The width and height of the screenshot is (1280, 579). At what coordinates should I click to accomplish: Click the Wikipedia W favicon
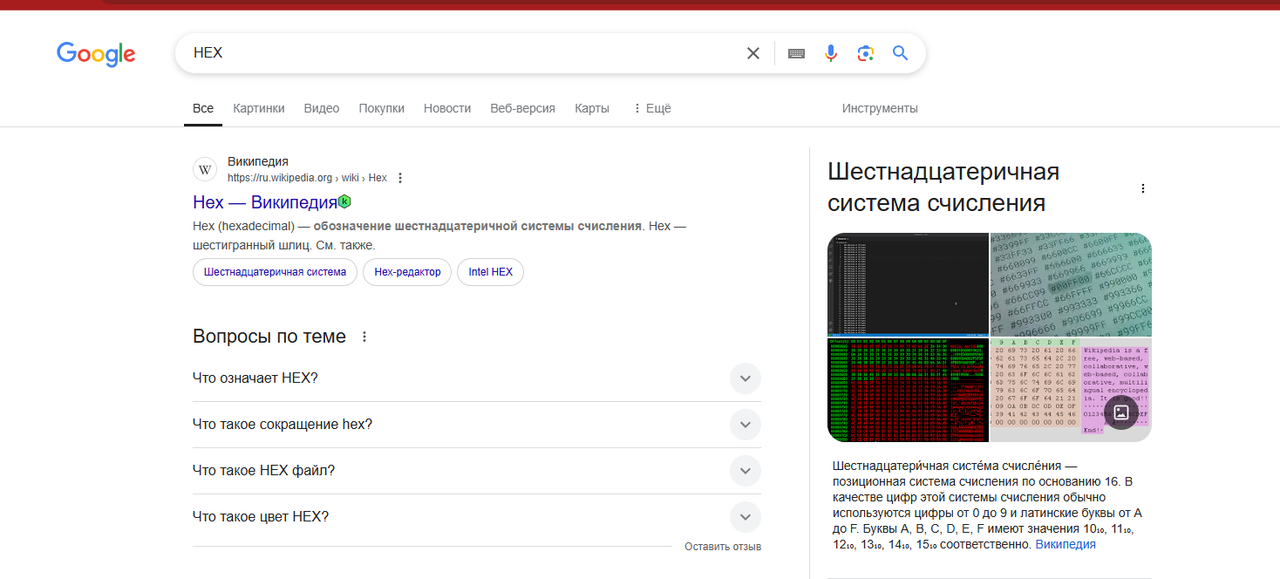click(x=205, y=169)
